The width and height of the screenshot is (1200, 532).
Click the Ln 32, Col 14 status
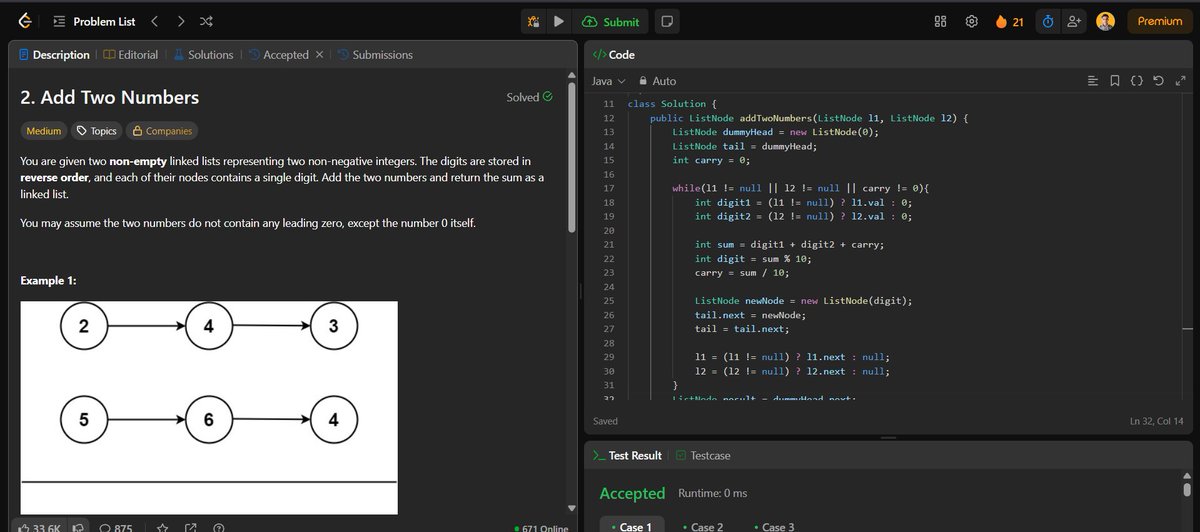[1158, 421]
